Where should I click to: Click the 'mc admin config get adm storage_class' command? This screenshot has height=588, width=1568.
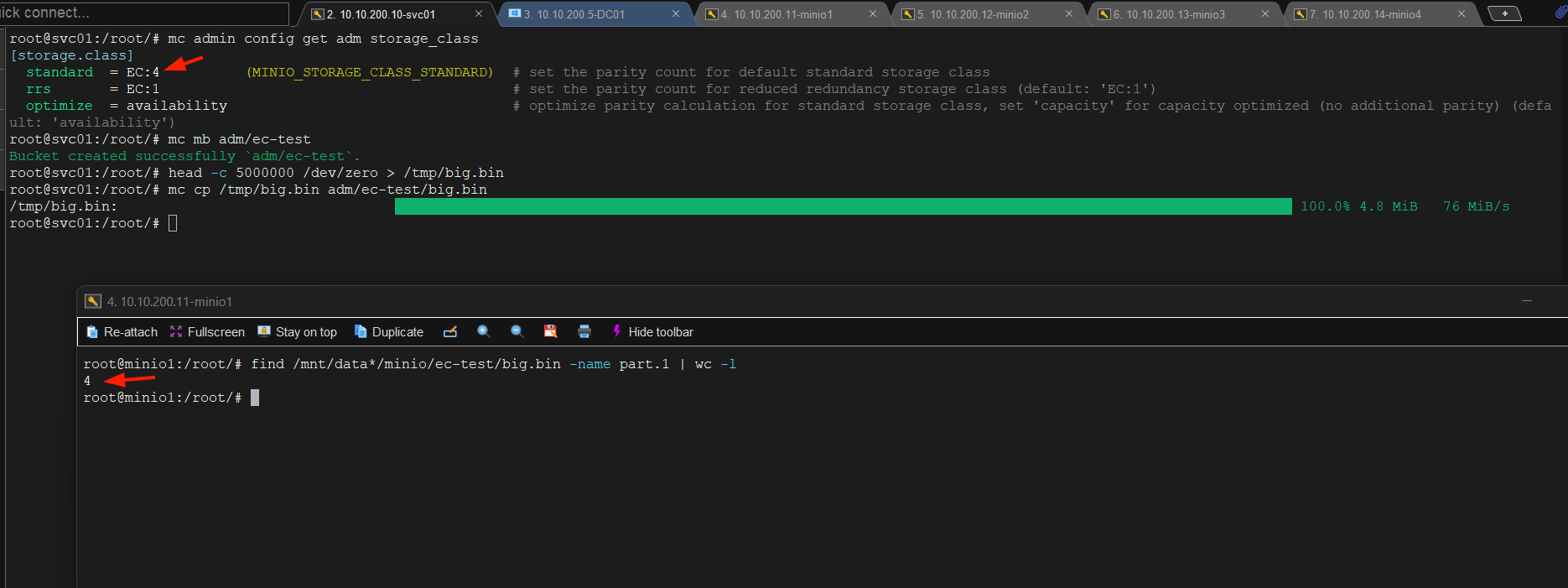(324, 39)
